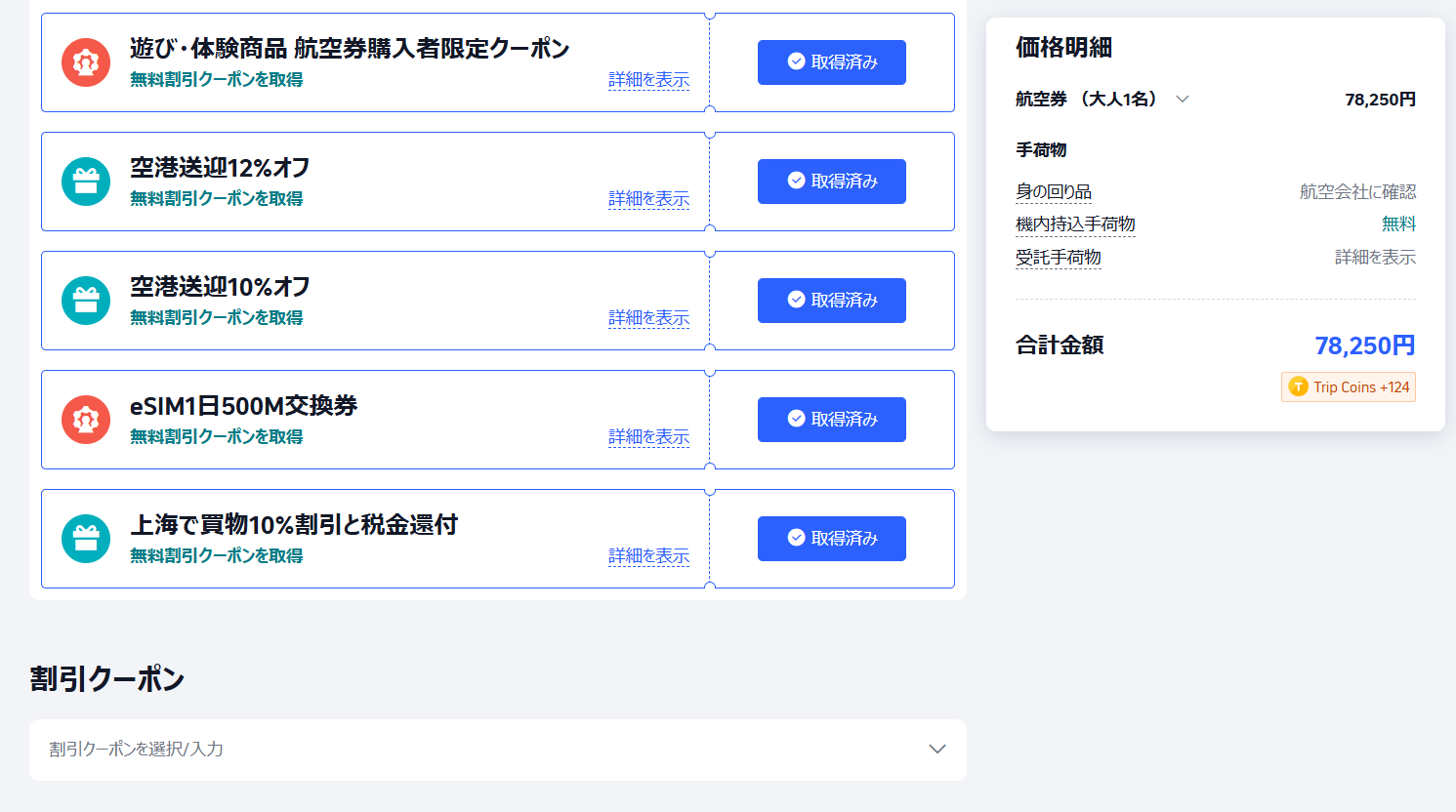
Task: Click the underlined 機内持込手荷物 label
Action: [x=1075, y=223]
